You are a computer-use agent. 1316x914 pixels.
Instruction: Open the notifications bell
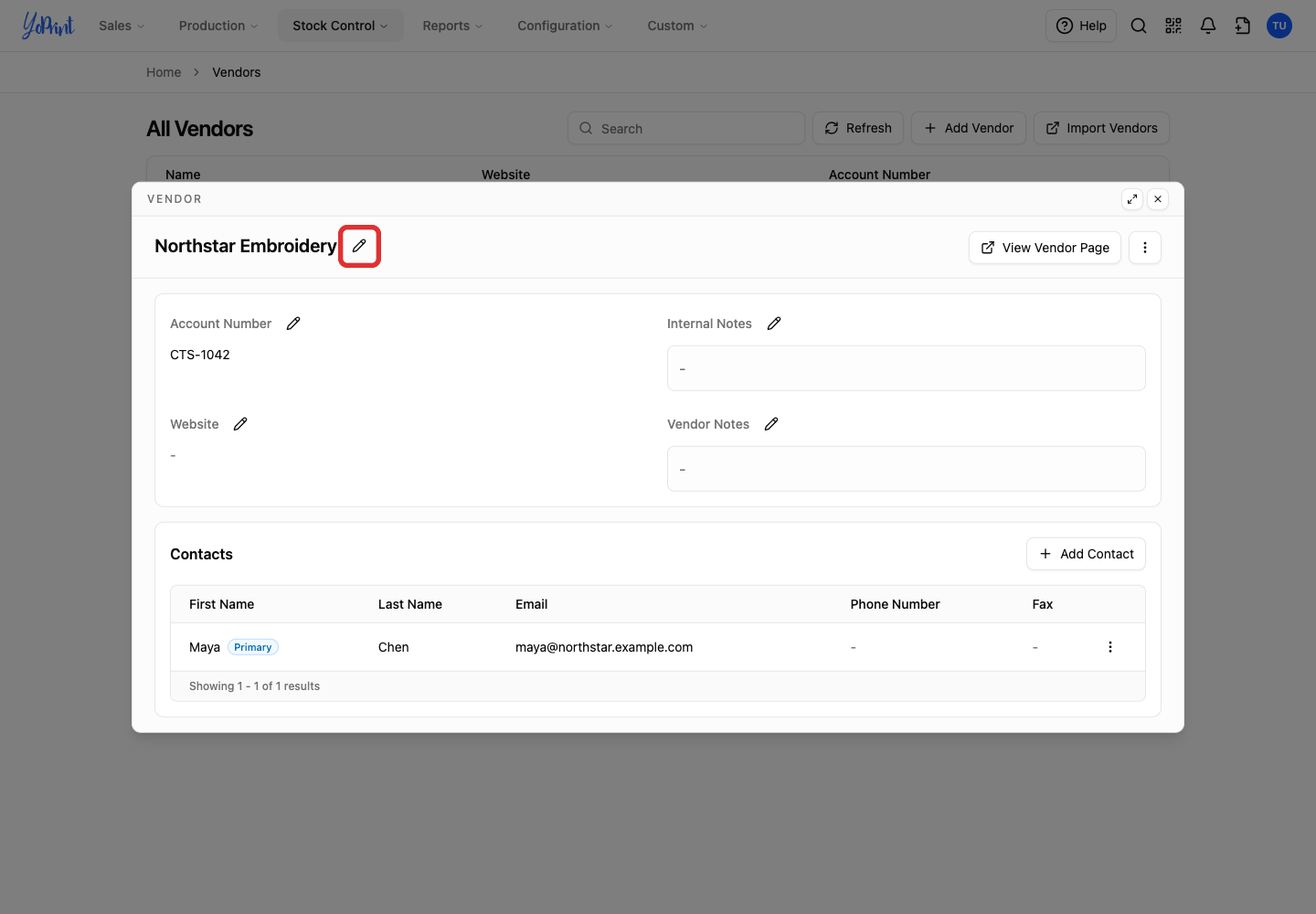point(1208,26)
